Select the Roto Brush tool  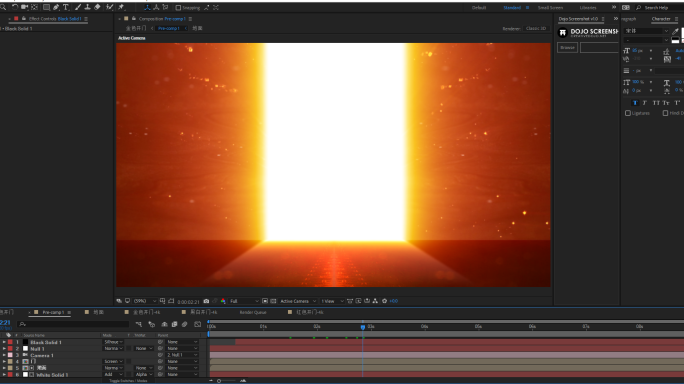[x=109, y=7]
